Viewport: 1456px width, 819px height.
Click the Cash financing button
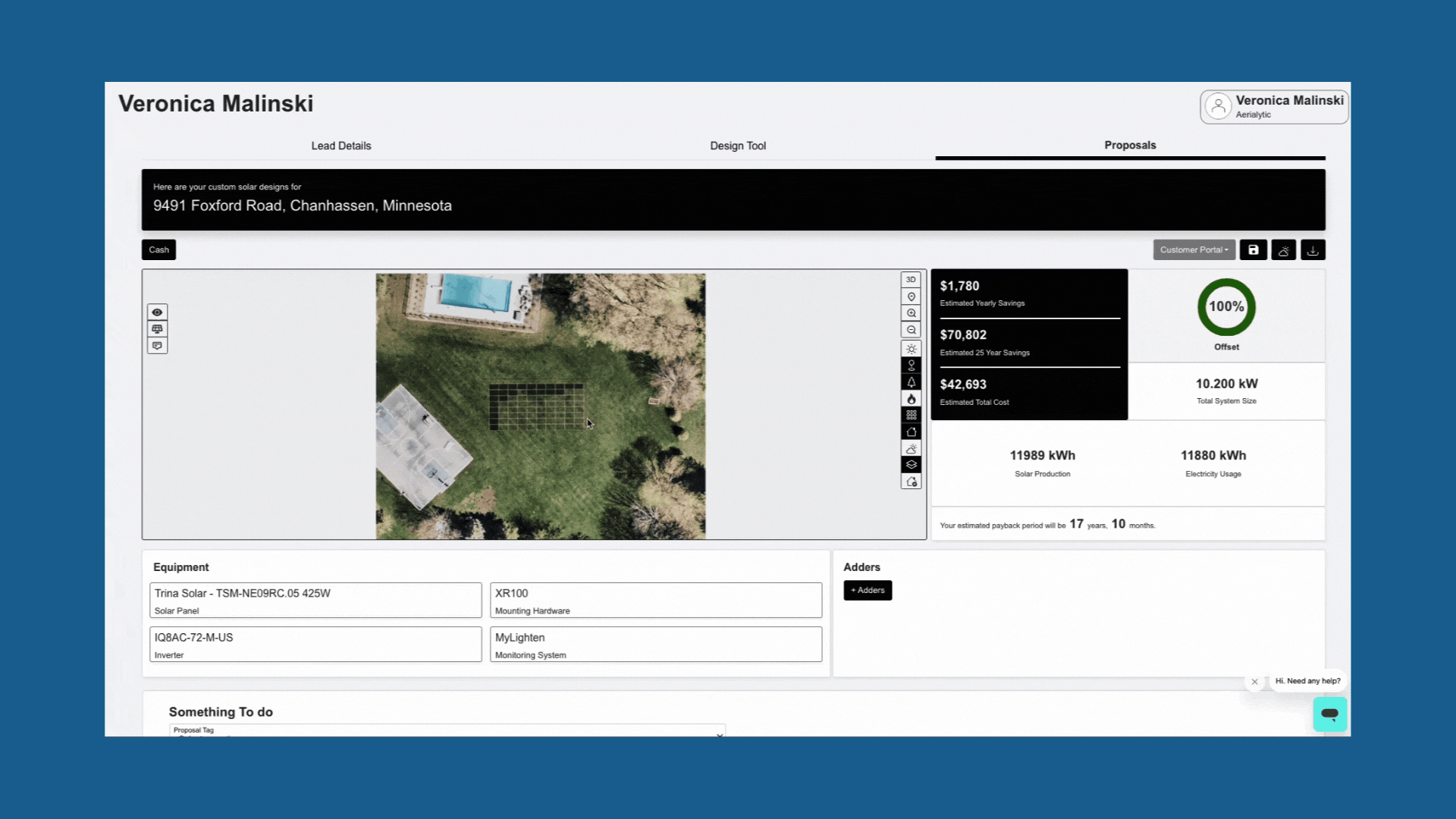[x=158, y=249]
